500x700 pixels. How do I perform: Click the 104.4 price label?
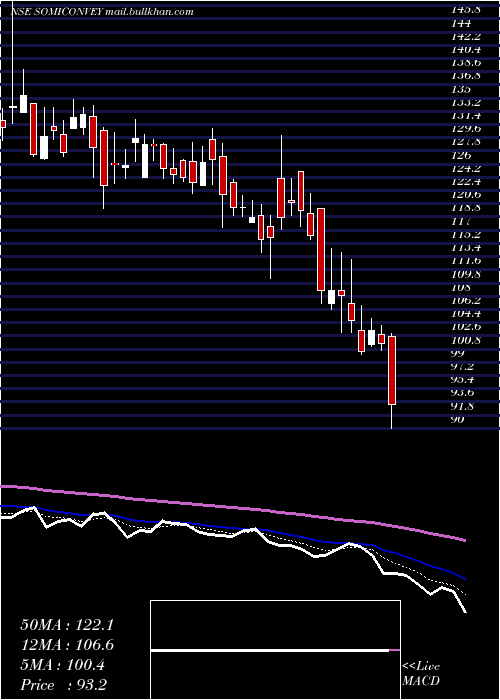(x=468, y=313)
